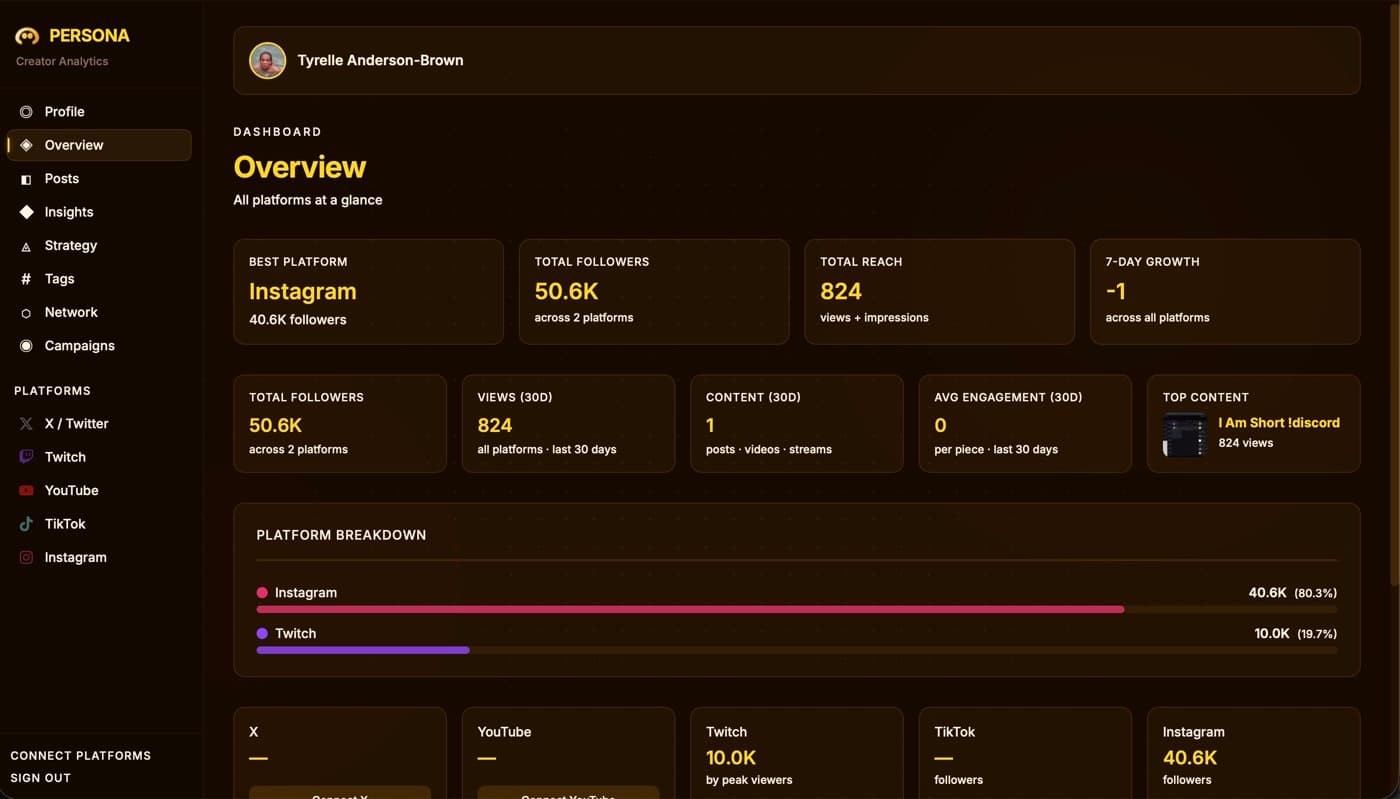Image resolution: width=1400 pixels, height=799 pixels.
Task: Click the Campaigns target icon
Action: click(26, 346)
